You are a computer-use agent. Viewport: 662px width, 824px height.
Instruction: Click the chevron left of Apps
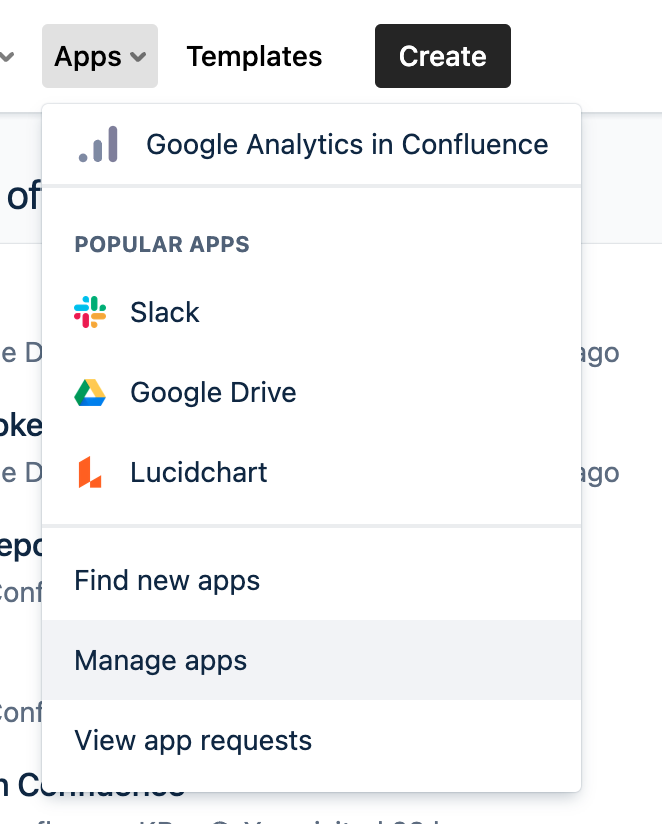[6, 57]
